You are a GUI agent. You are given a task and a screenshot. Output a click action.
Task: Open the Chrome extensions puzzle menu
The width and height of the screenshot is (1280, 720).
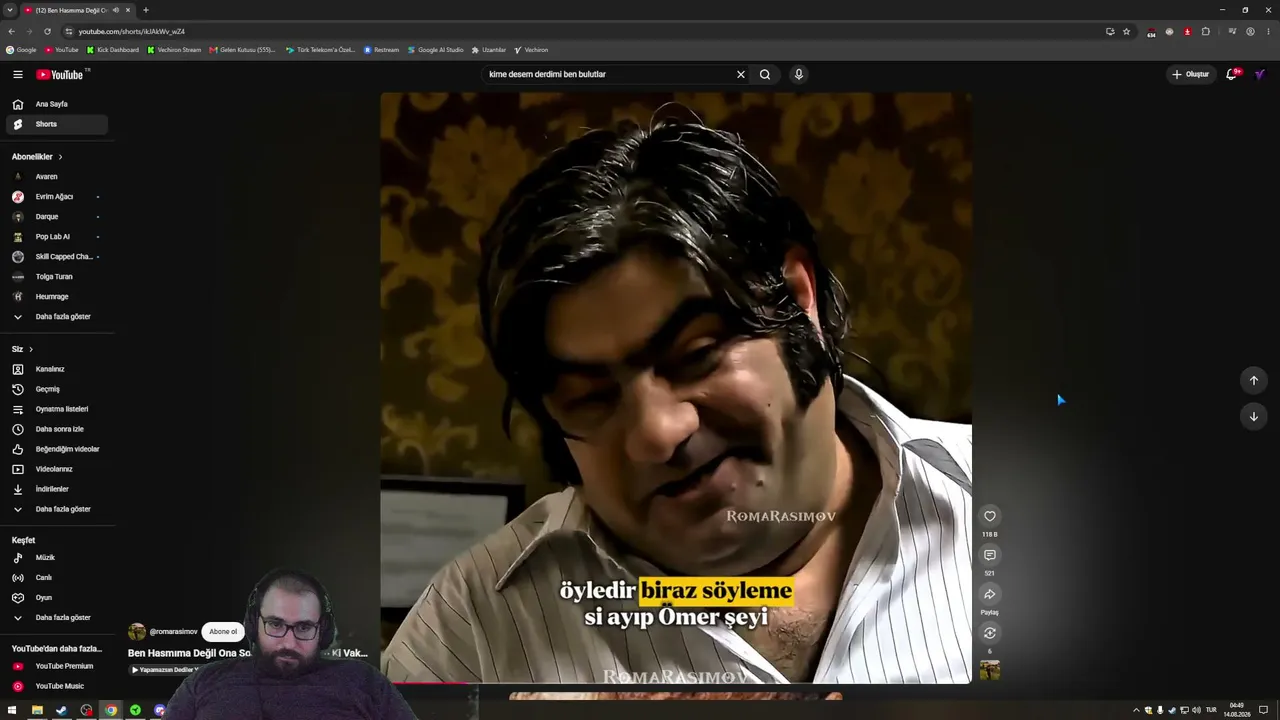[1206, 31]
